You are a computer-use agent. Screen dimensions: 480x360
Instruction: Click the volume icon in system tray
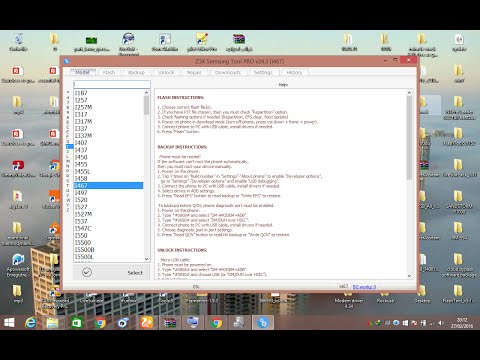coord(441,323)
